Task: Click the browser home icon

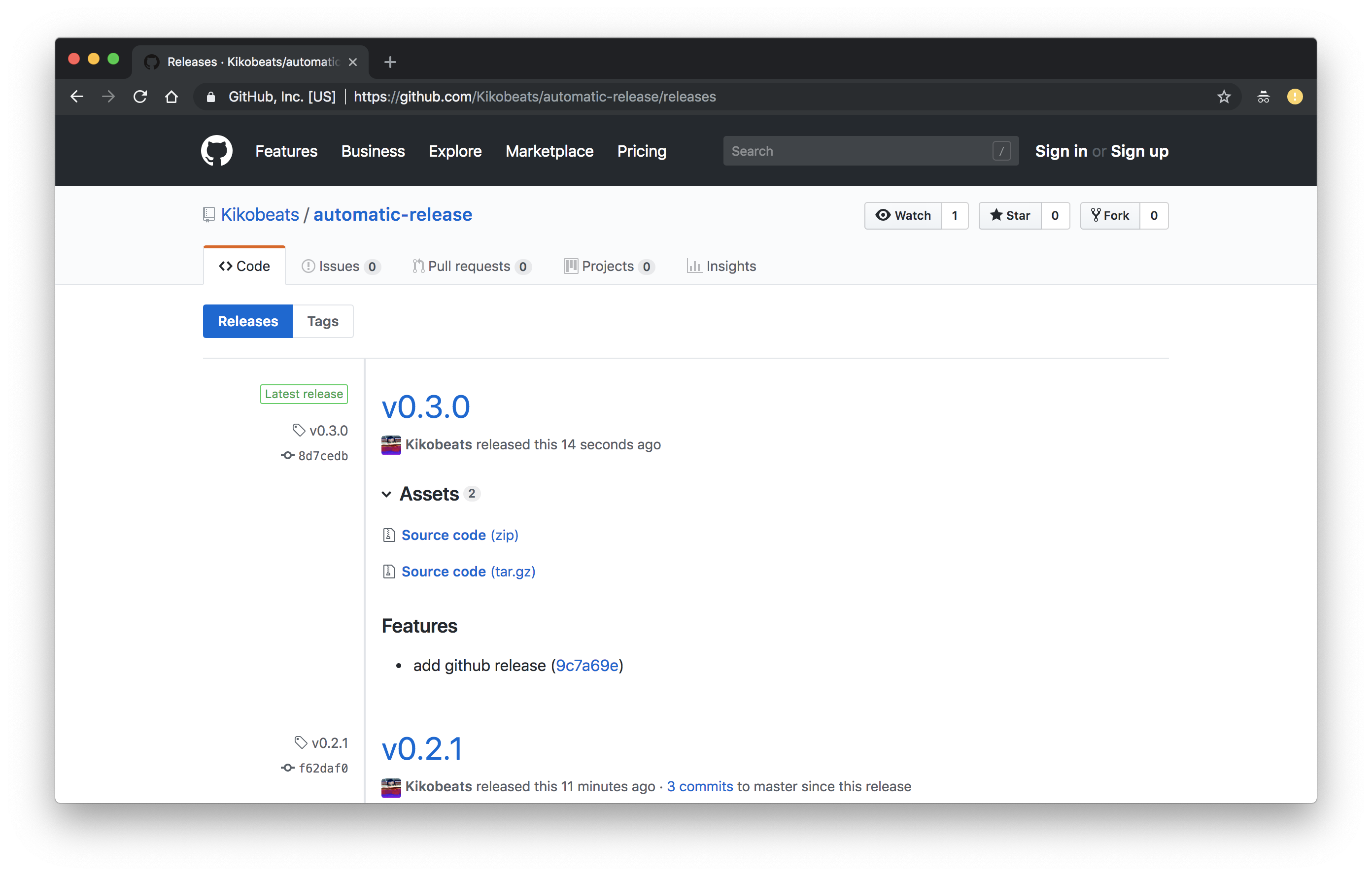Action: 171,97
